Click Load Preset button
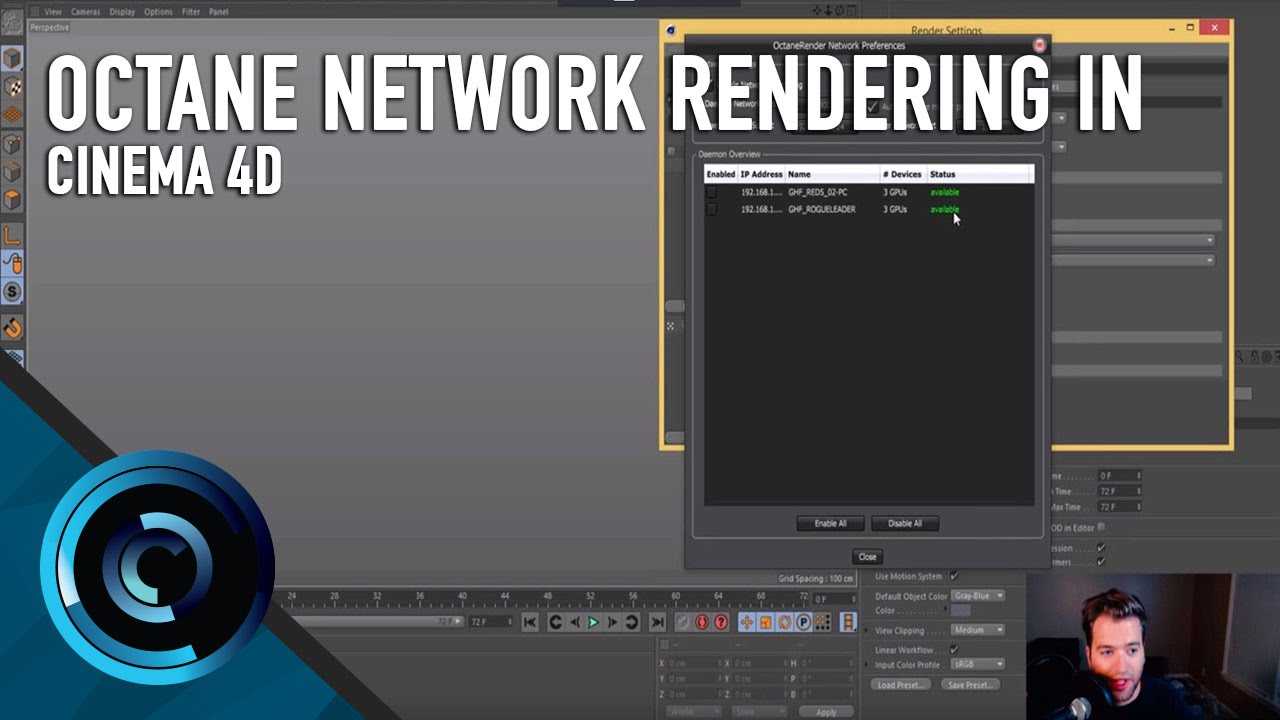 point(902,685)
